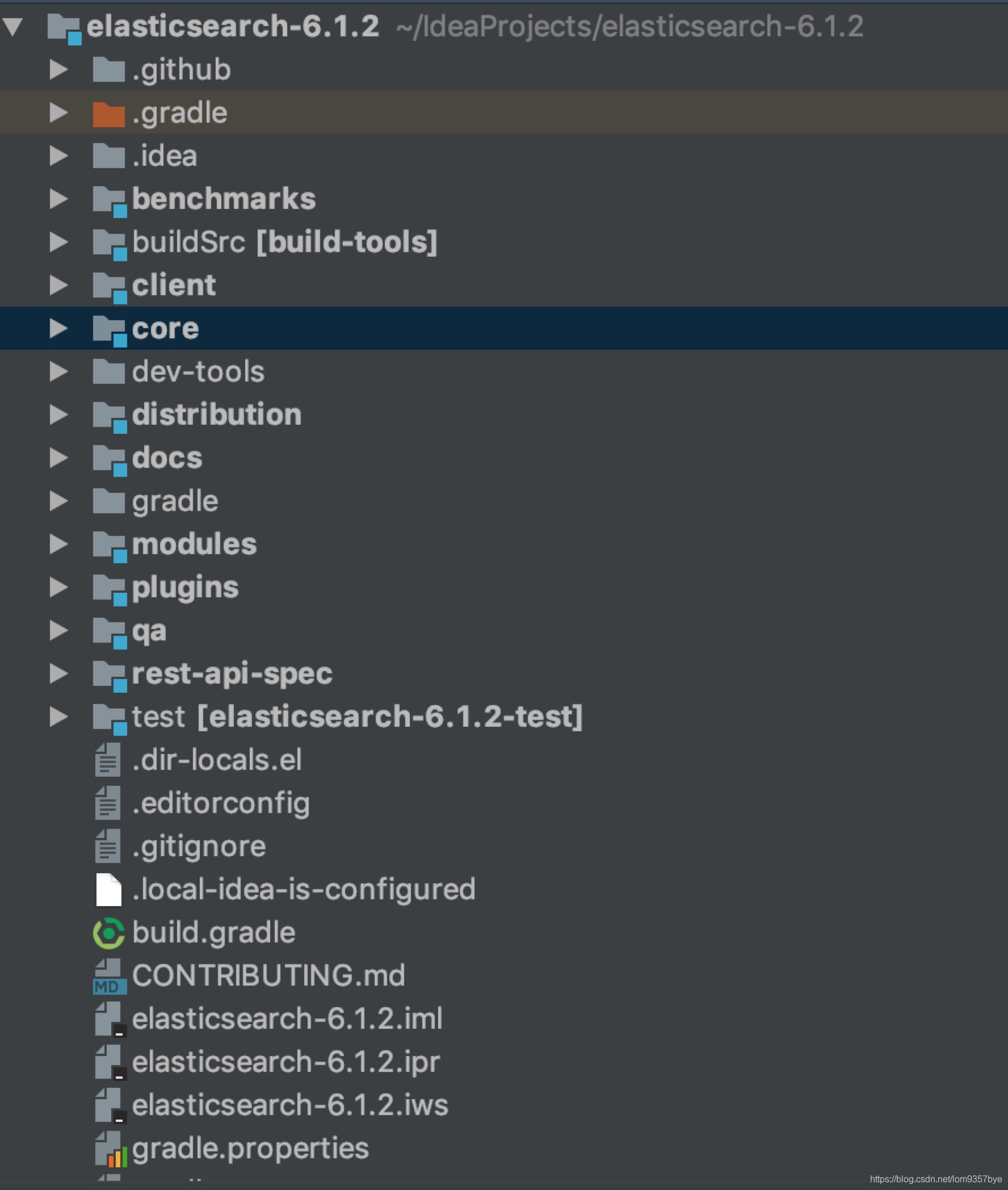
Task: Click the elasticsearch-6.1.2.ipr file icon
Action: [110, 1063]
